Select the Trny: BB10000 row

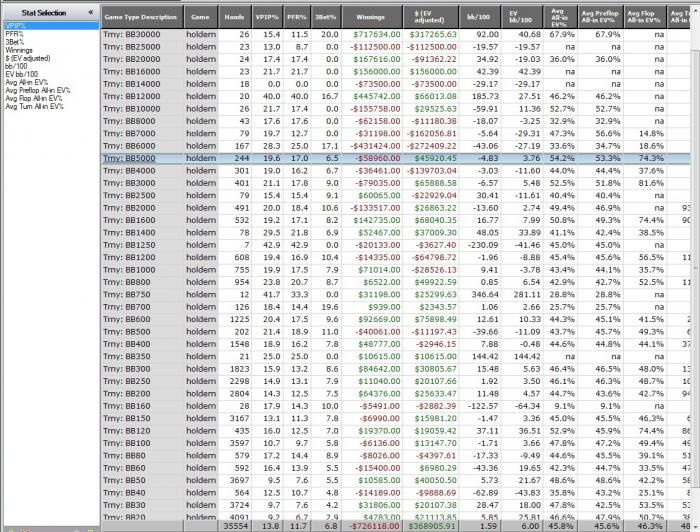click(x=396, y=109)
